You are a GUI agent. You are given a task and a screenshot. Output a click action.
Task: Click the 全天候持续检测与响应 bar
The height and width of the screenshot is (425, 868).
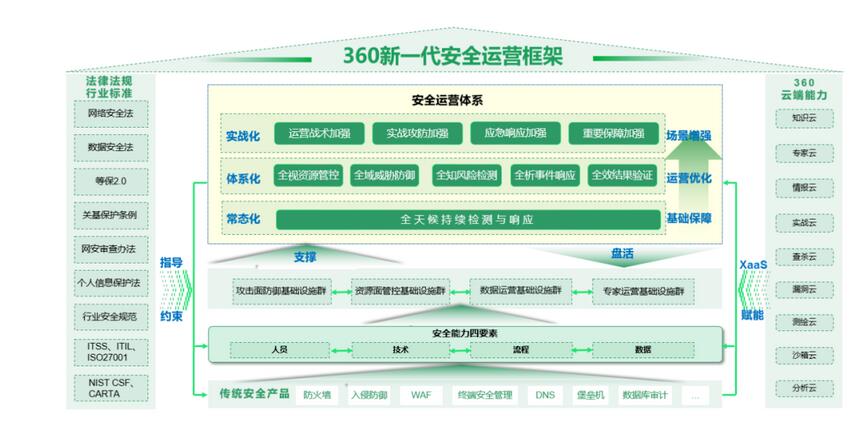(x=466, y=218)
